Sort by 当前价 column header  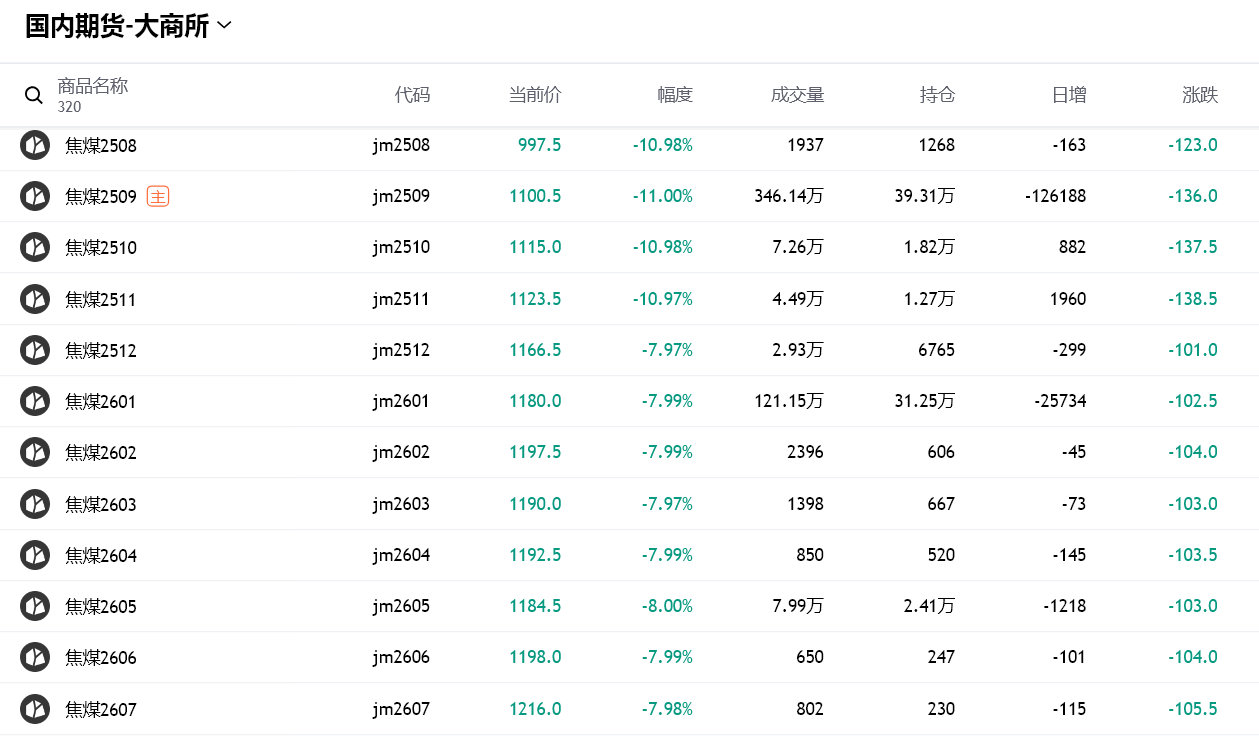point(535,95)
